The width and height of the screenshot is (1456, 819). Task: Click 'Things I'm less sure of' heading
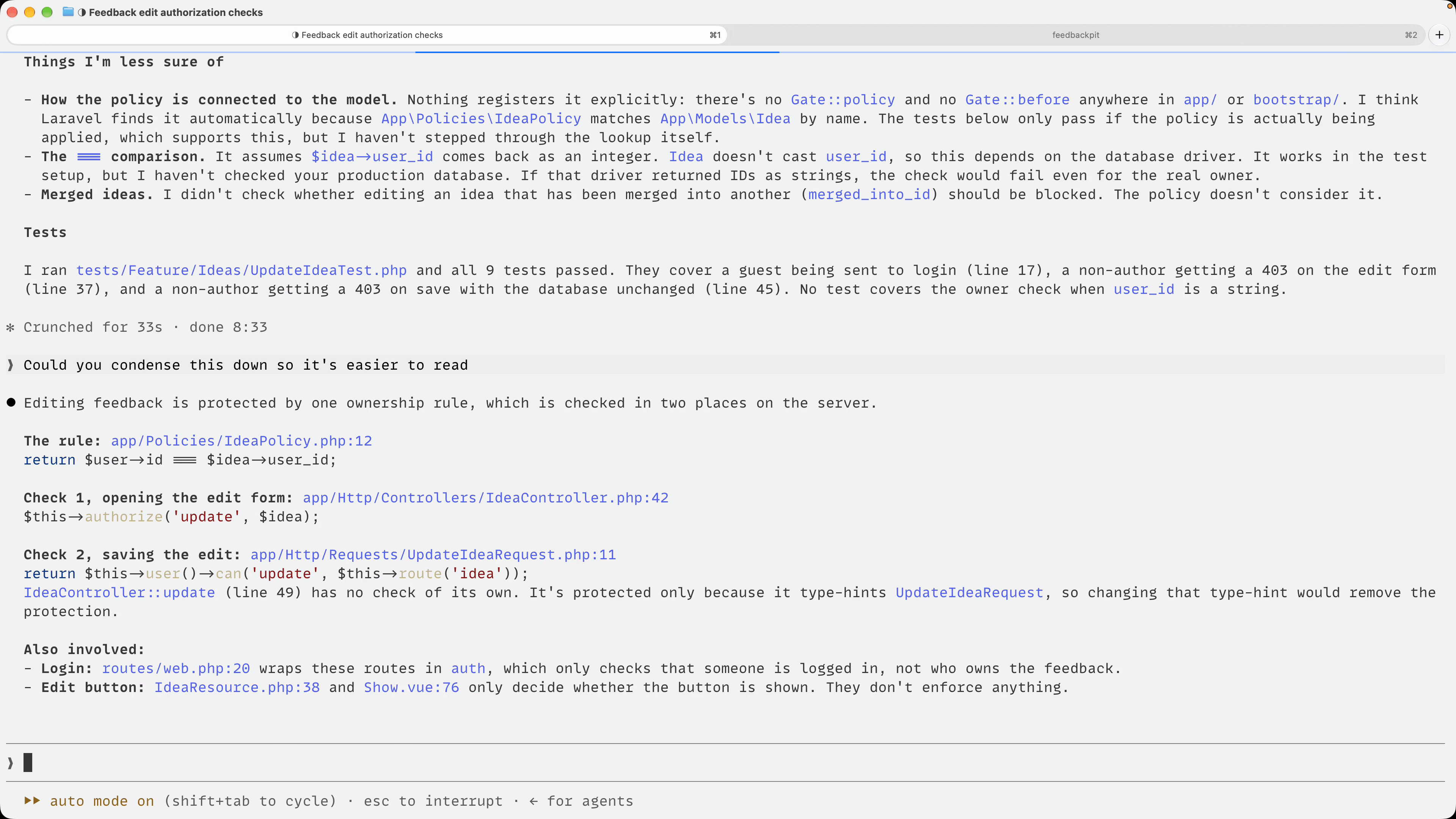tap(124, 61)
